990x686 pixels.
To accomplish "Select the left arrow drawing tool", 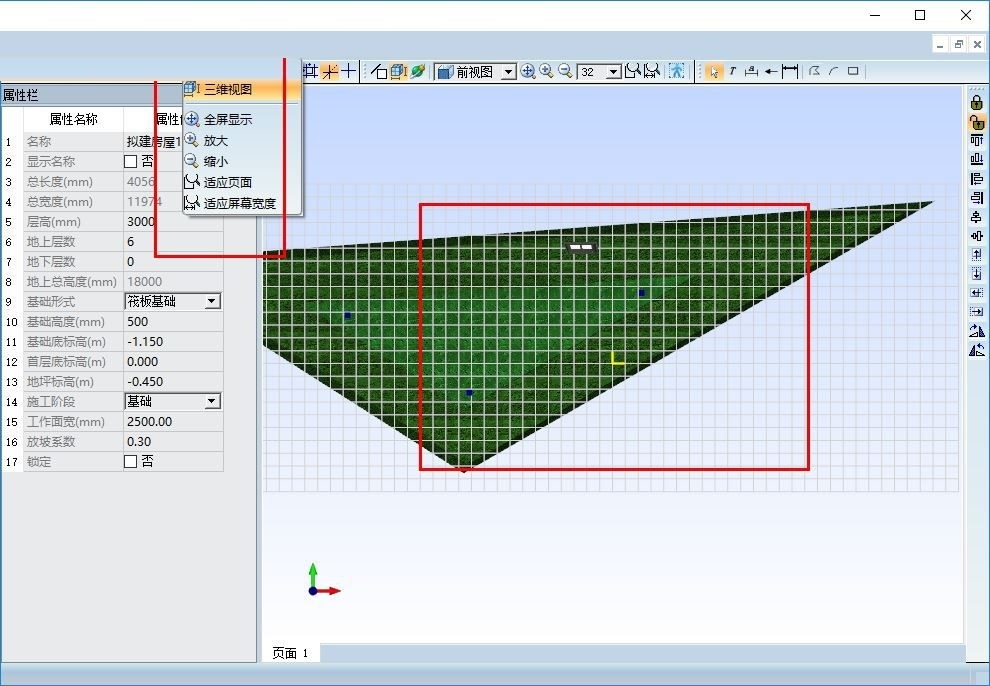I will [770, 71].
